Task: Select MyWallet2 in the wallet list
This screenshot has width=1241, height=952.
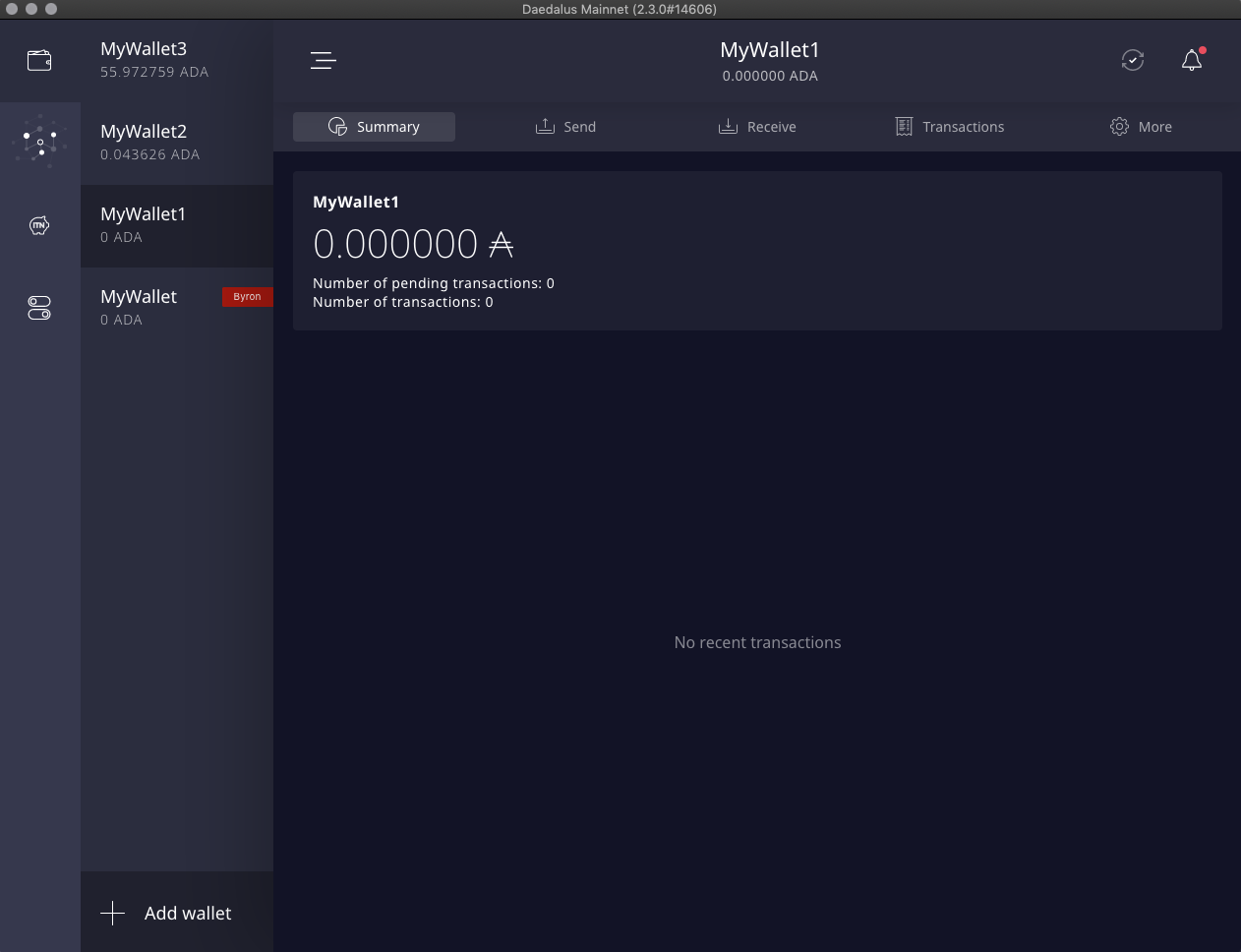Action: pyautogui.click(x=177, y=143)
